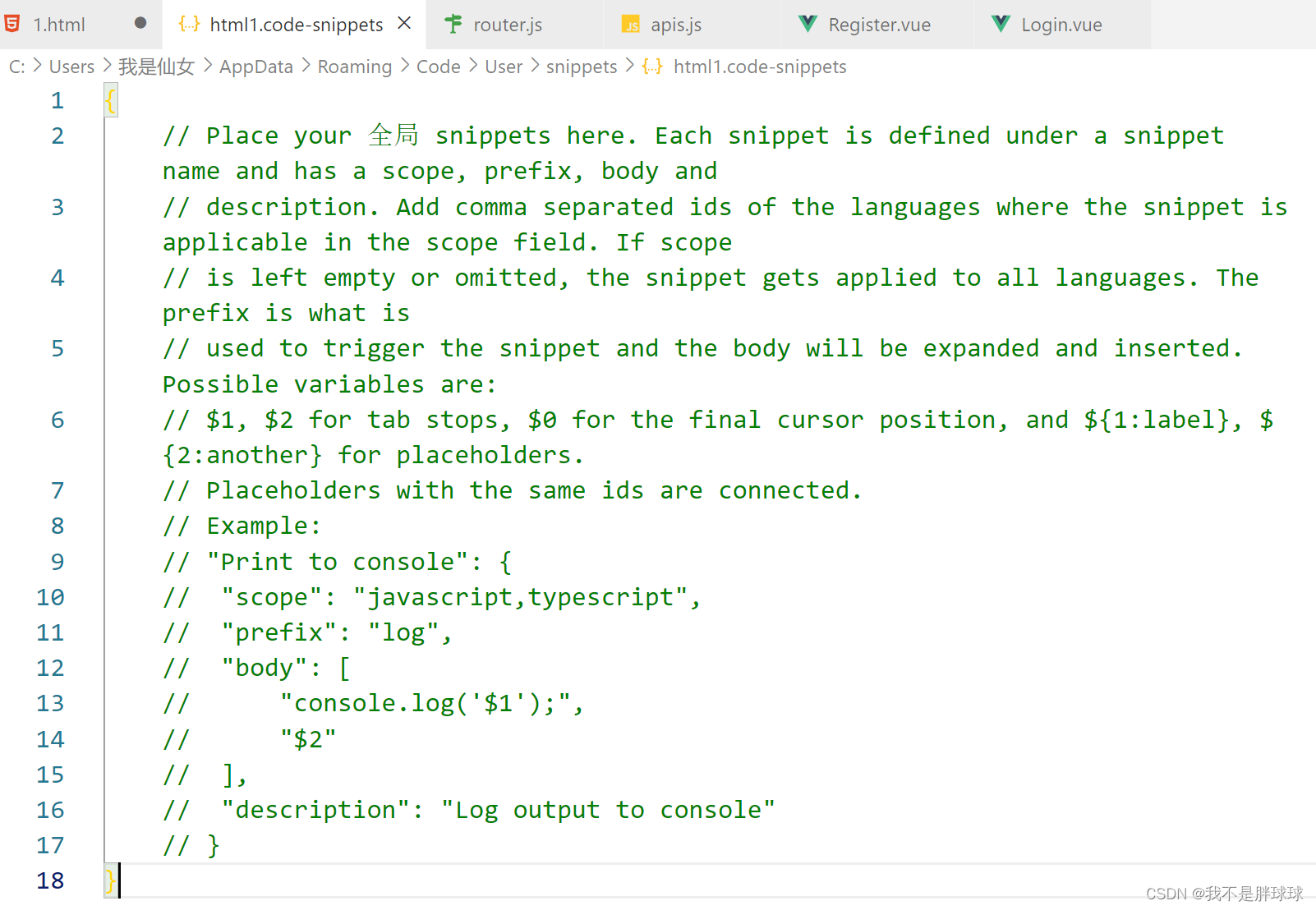Click the chevron after snippets breadcrumb
Screen dimensions: 1316x910
click(630, 64)
